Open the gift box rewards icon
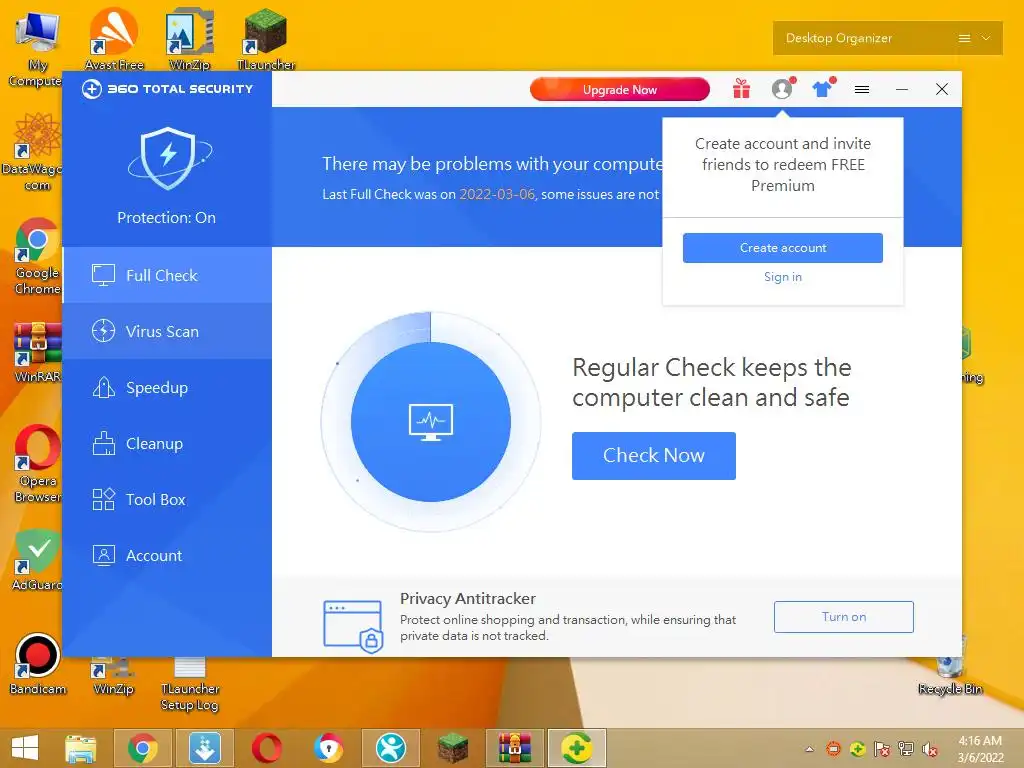The image size is (1024, 768). click(x=741, y=89)
